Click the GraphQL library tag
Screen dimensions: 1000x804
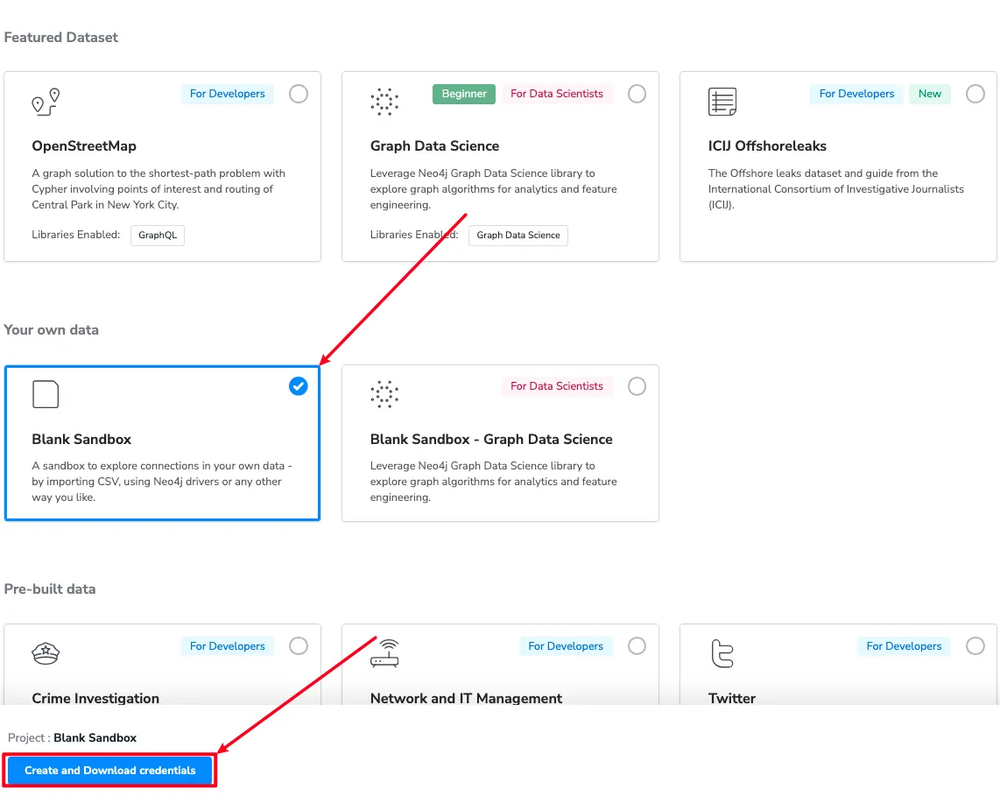point(157,235)
